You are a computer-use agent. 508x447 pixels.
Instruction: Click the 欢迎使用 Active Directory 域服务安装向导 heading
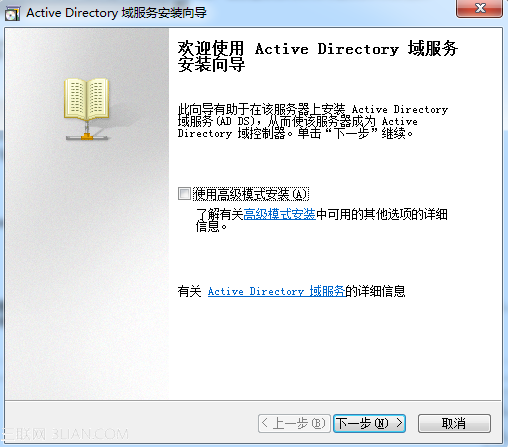tap(318, 56)
